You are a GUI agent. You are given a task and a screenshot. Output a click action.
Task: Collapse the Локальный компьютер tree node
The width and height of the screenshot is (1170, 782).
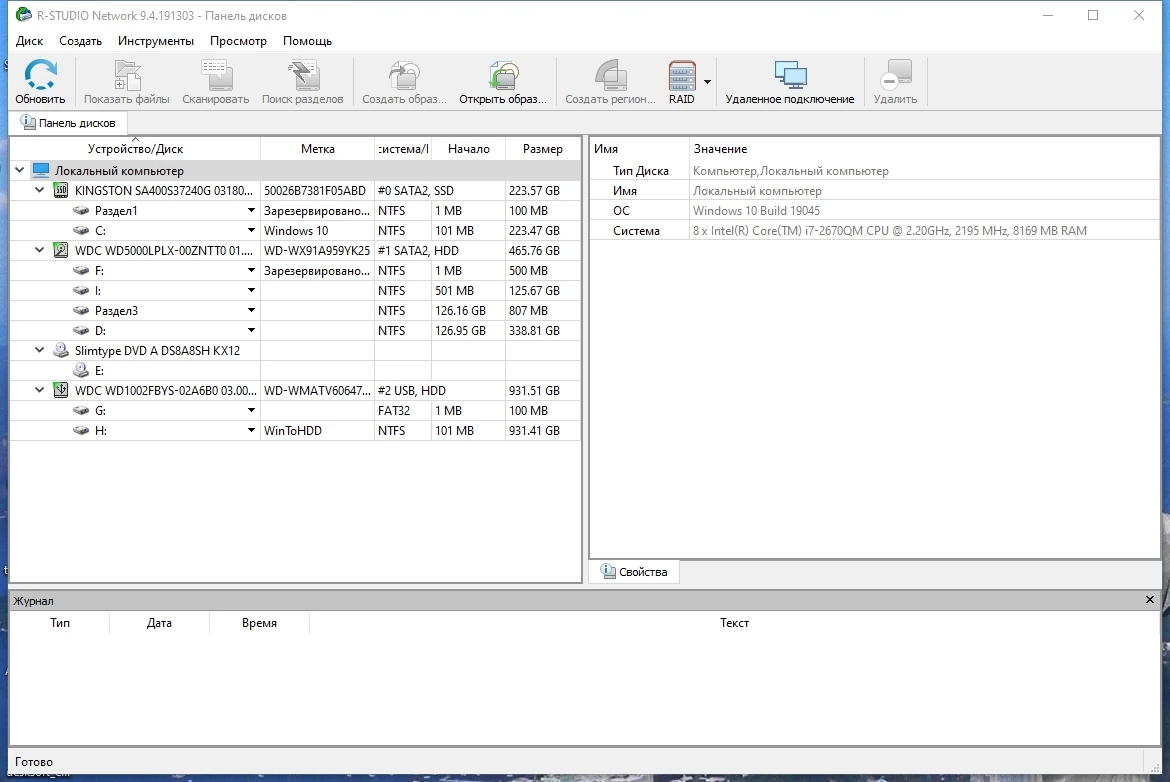tap(20, 170)
